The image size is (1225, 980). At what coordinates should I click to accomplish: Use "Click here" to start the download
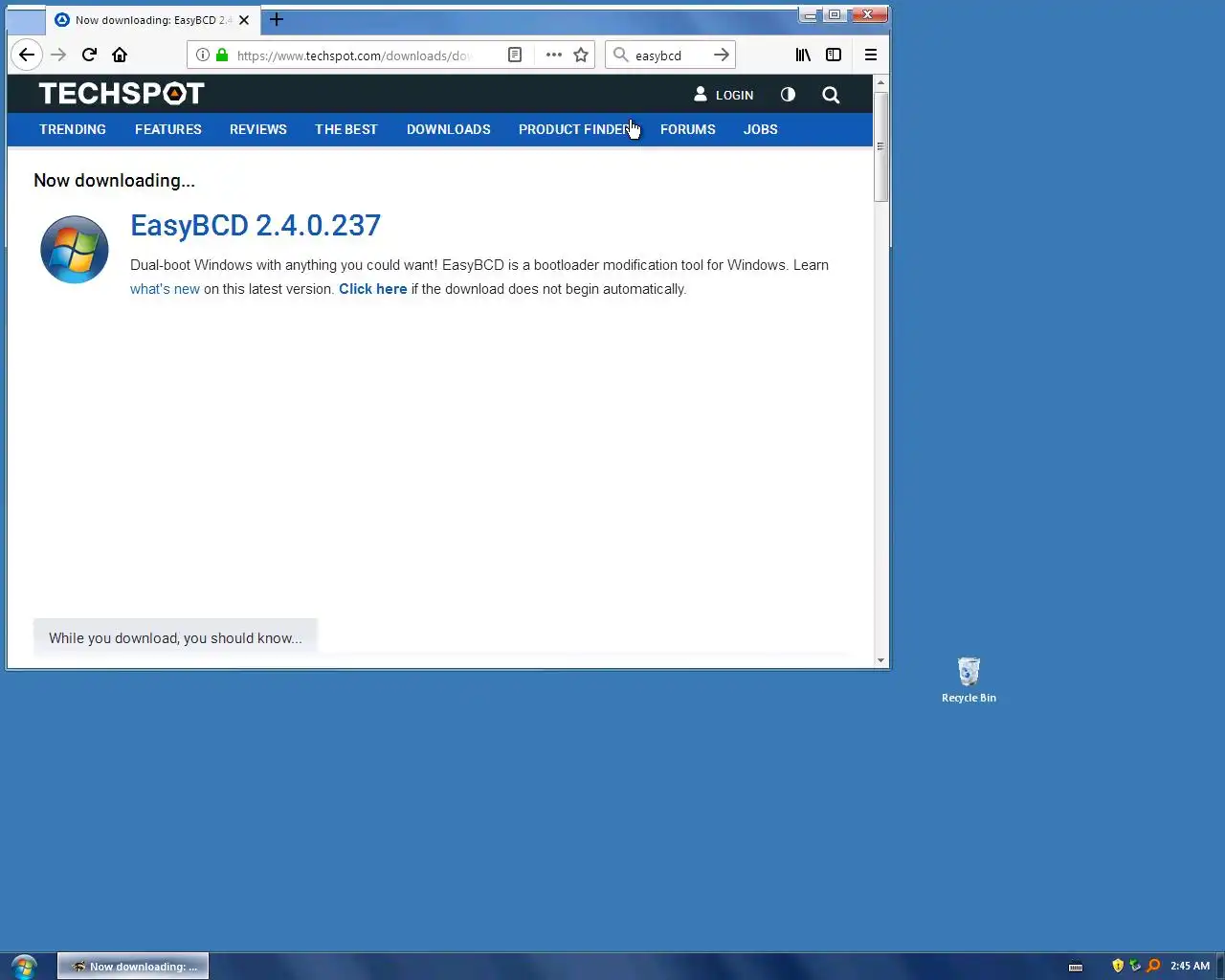(x=373, y=289)
